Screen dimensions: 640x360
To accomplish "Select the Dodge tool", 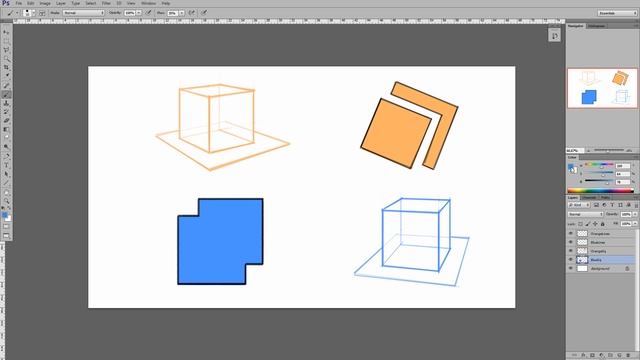I will (6, 147).
